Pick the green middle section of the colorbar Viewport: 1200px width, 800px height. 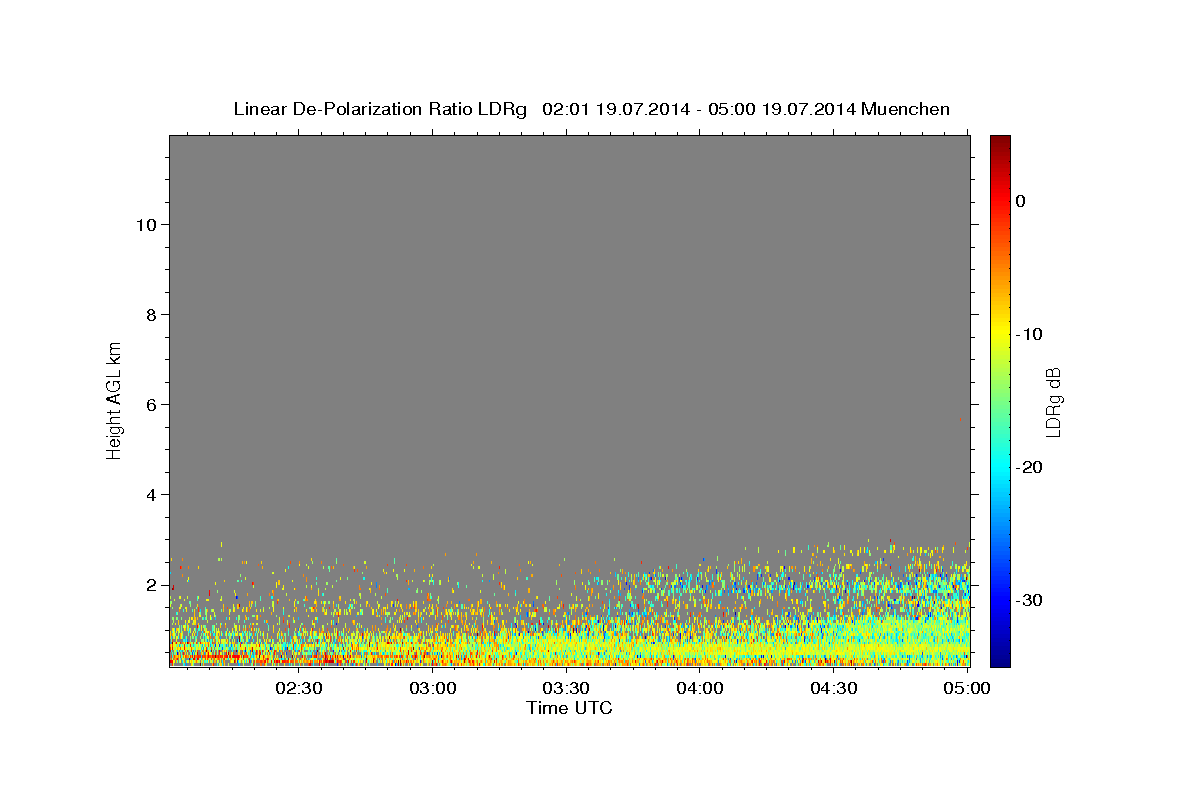1000,401
